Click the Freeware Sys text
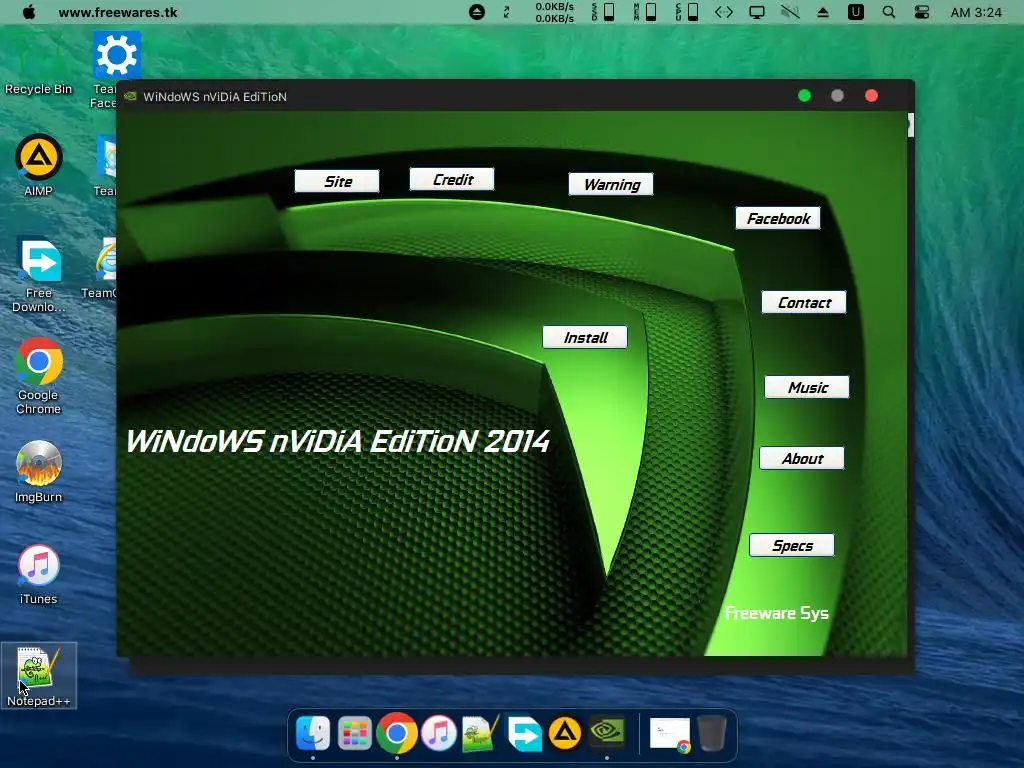Image resolution: width=1024 pixels, height=768 pixels. point(776,613)
